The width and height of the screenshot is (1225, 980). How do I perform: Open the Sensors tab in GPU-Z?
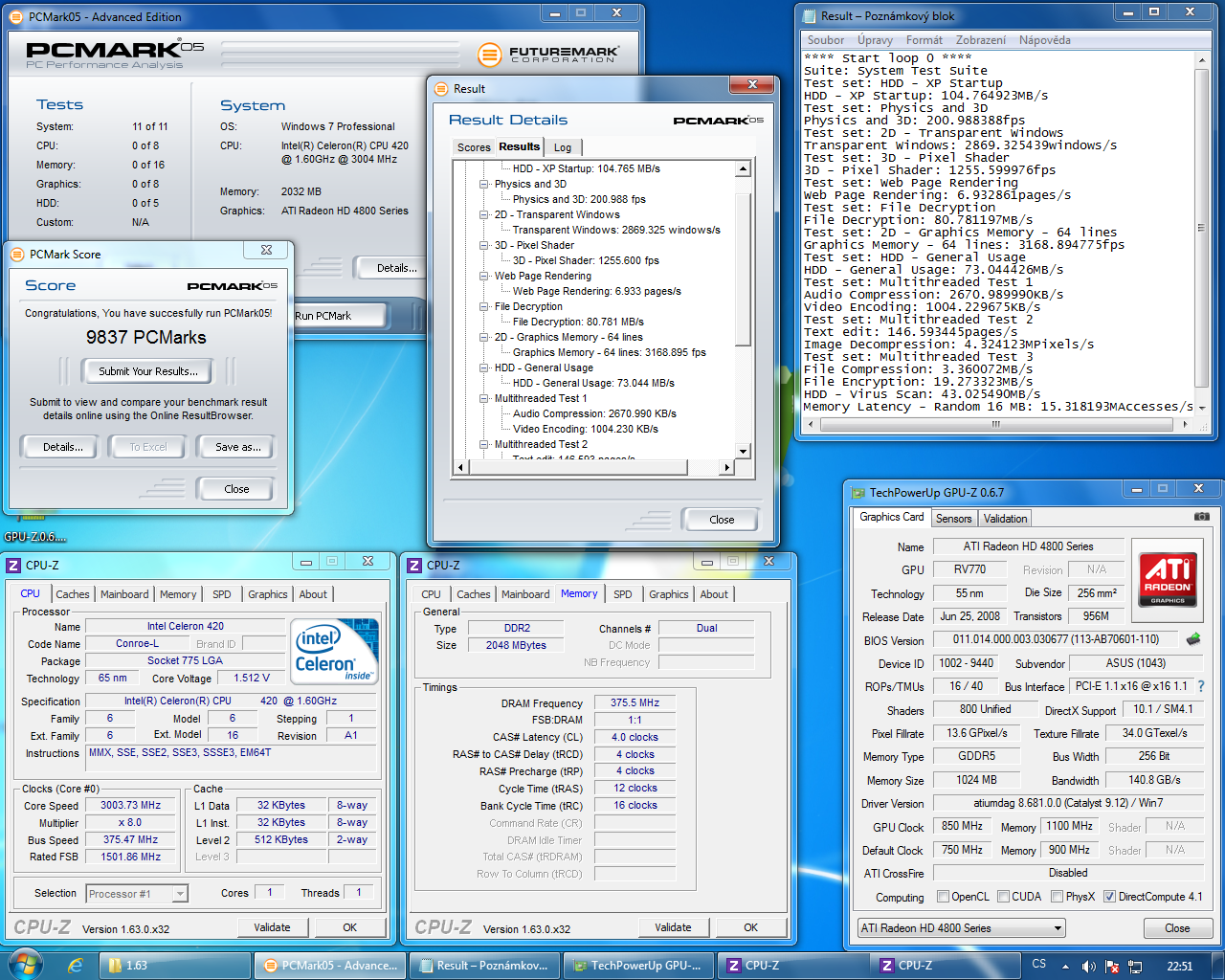(953, 518)
